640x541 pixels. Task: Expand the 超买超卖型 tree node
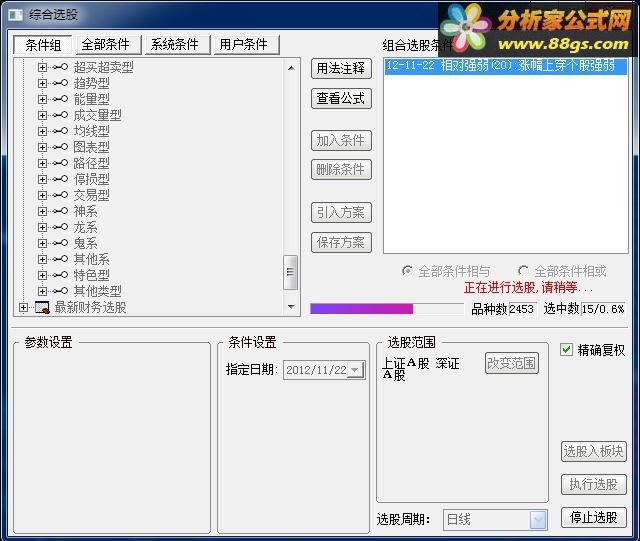point(42,67)
